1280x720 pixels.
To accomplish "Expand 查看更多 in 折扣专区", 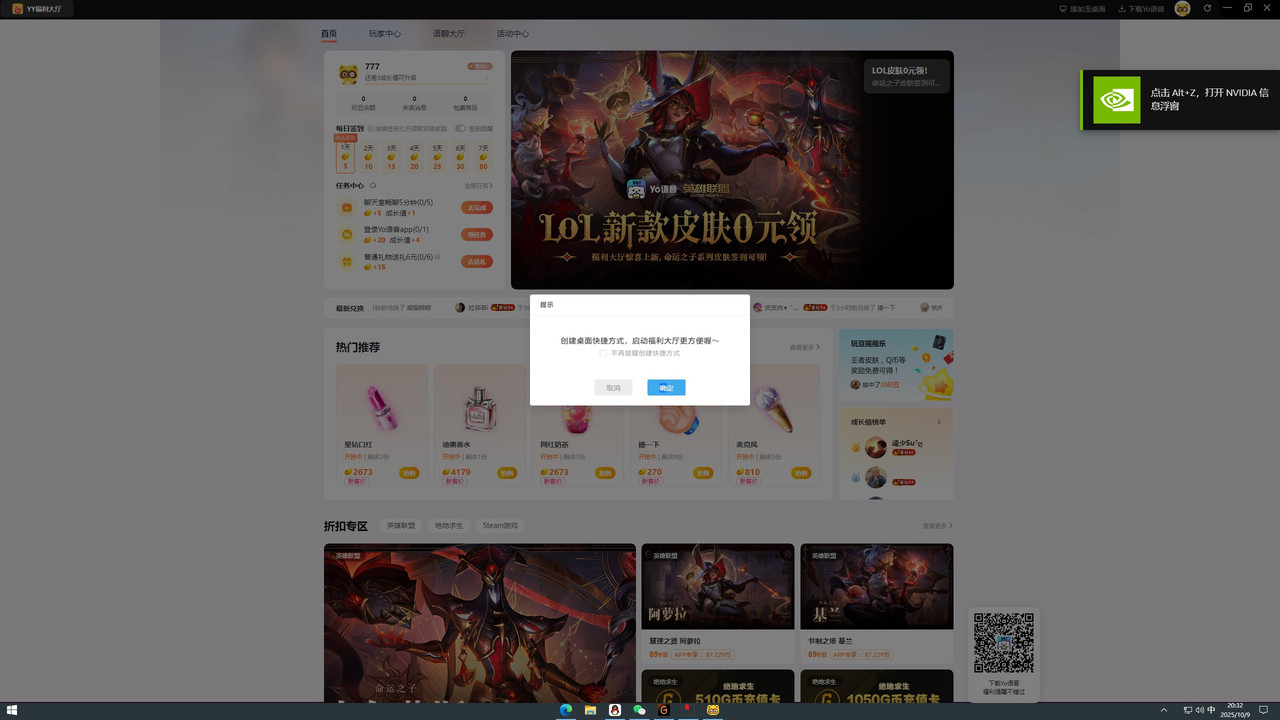I will (x=937, y=526).
